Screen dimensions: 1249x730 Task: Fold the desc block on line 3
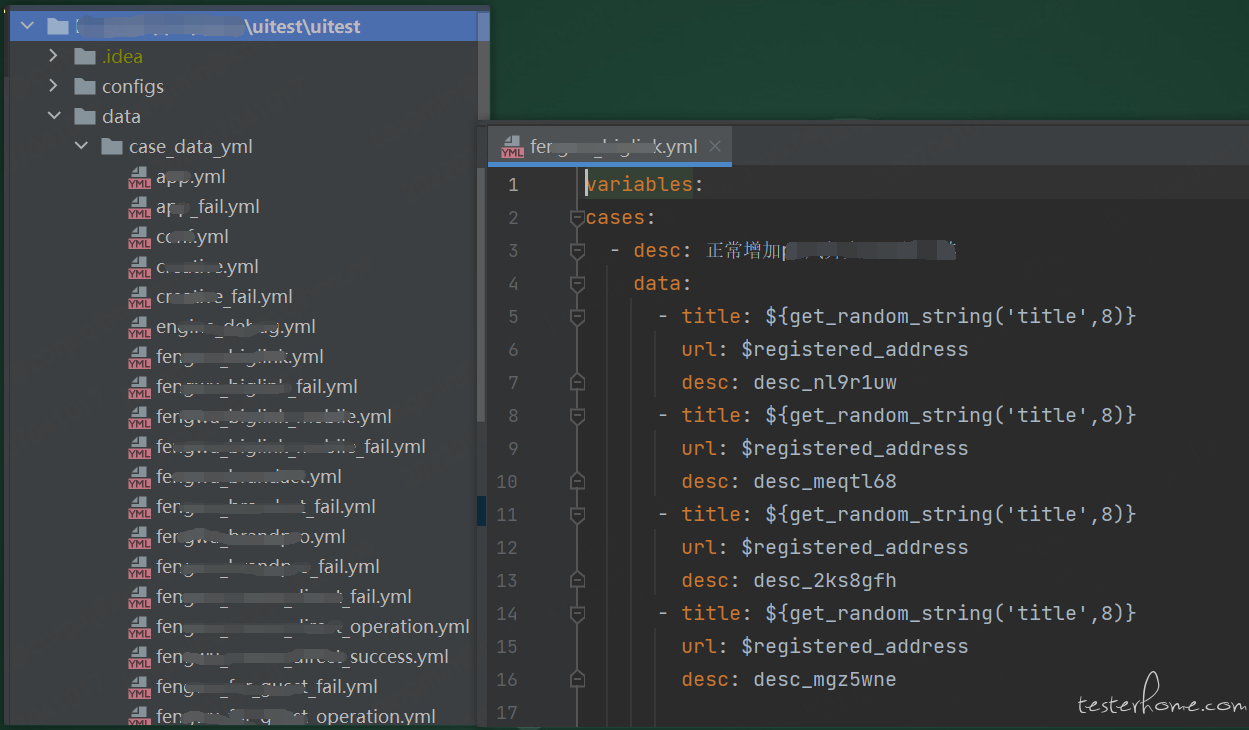tap(576, 250)
